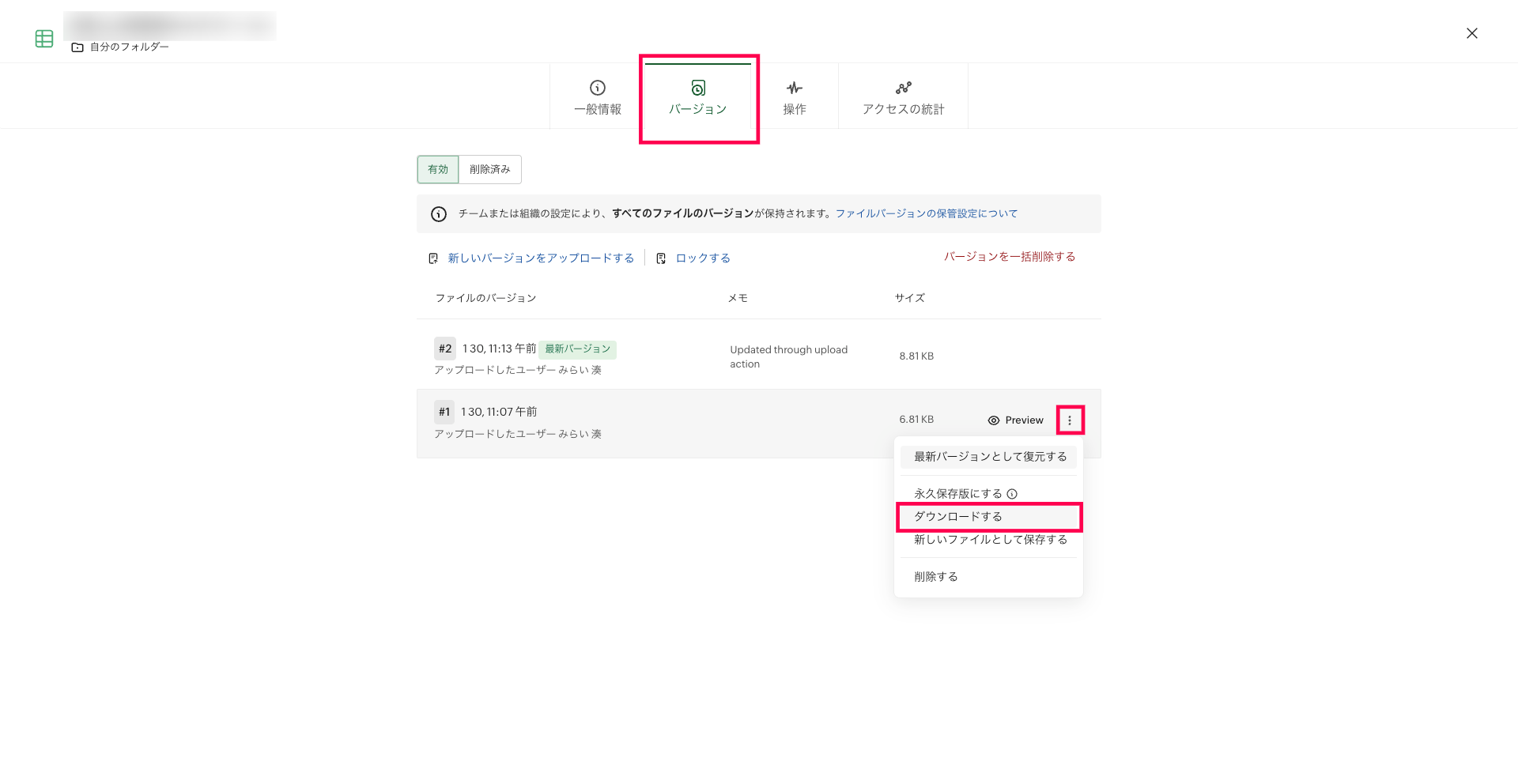
Task: Click the Preview eye icon for version #1
Action: coord(994,420)
